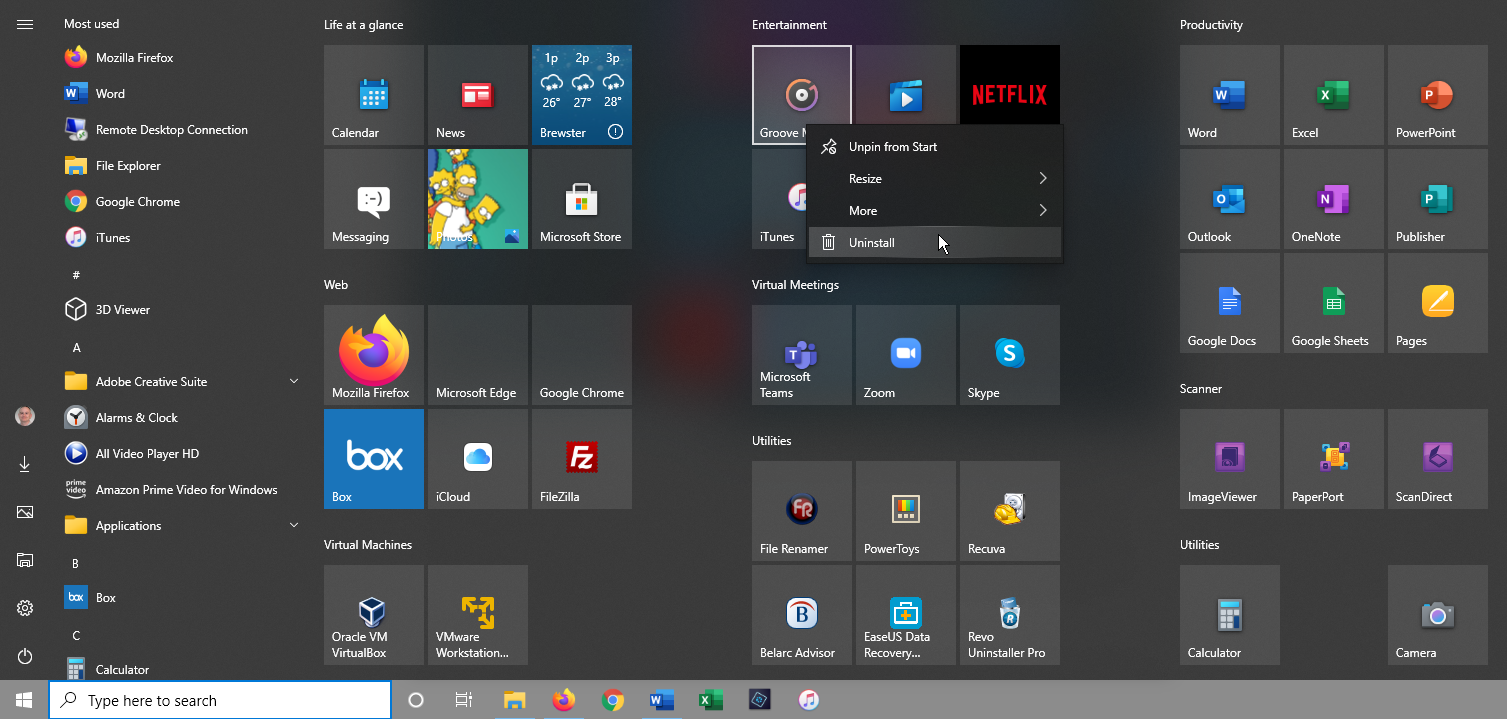
Task: Launch the Google Chrome tile
Action: click(x=582, y=355)
